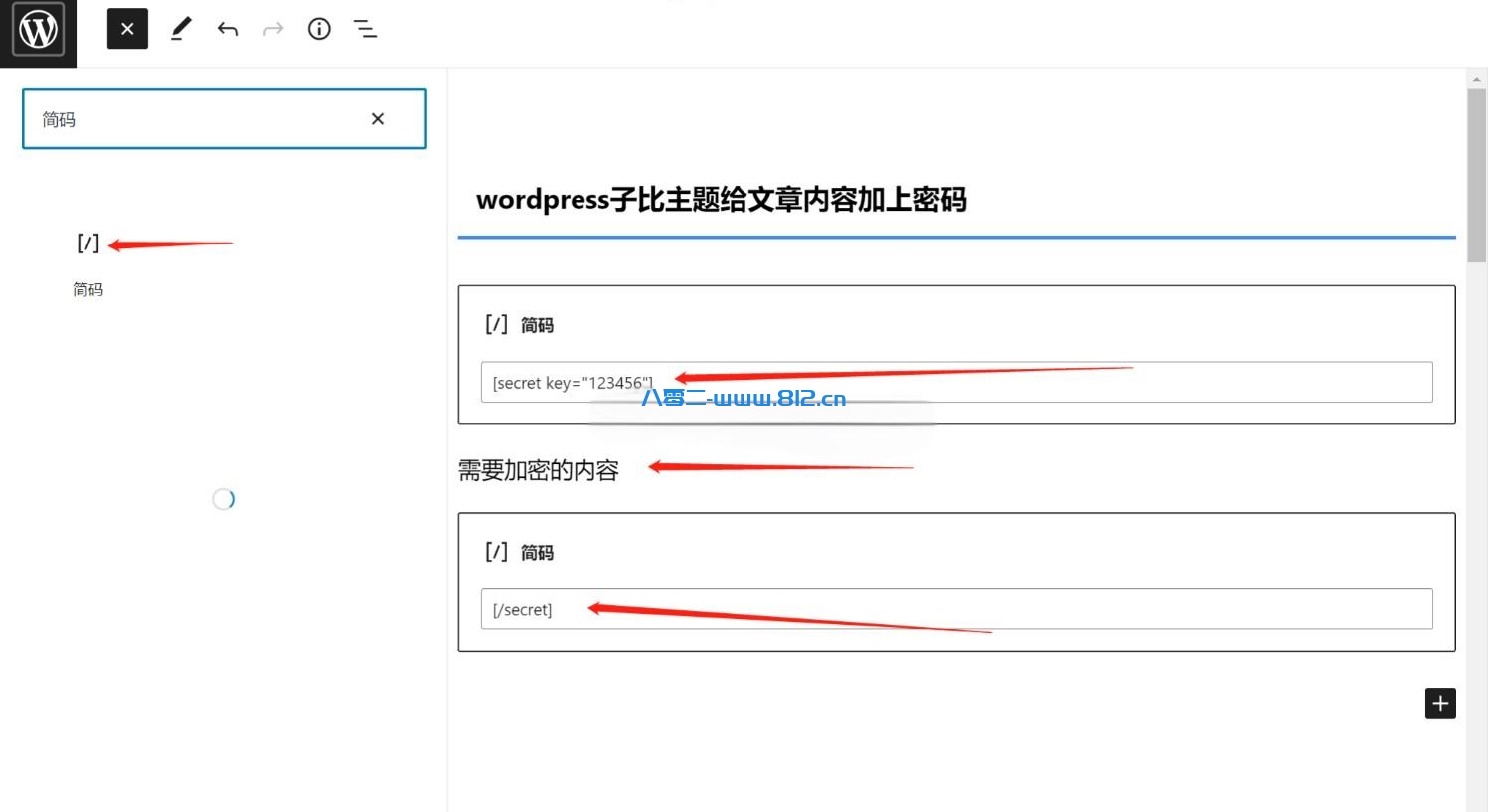Clear the block search field
The image size is (1488, 812).
(378, 119)
